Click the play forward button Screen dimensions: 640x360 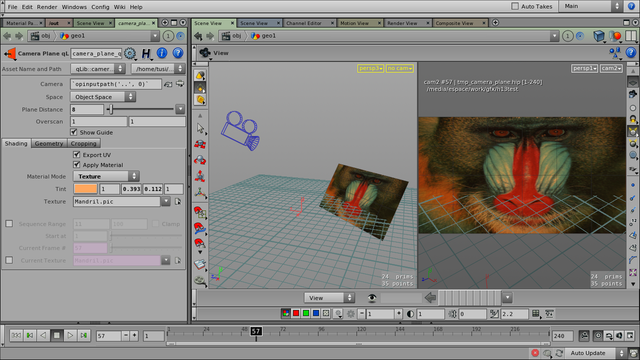pos(70,336)
